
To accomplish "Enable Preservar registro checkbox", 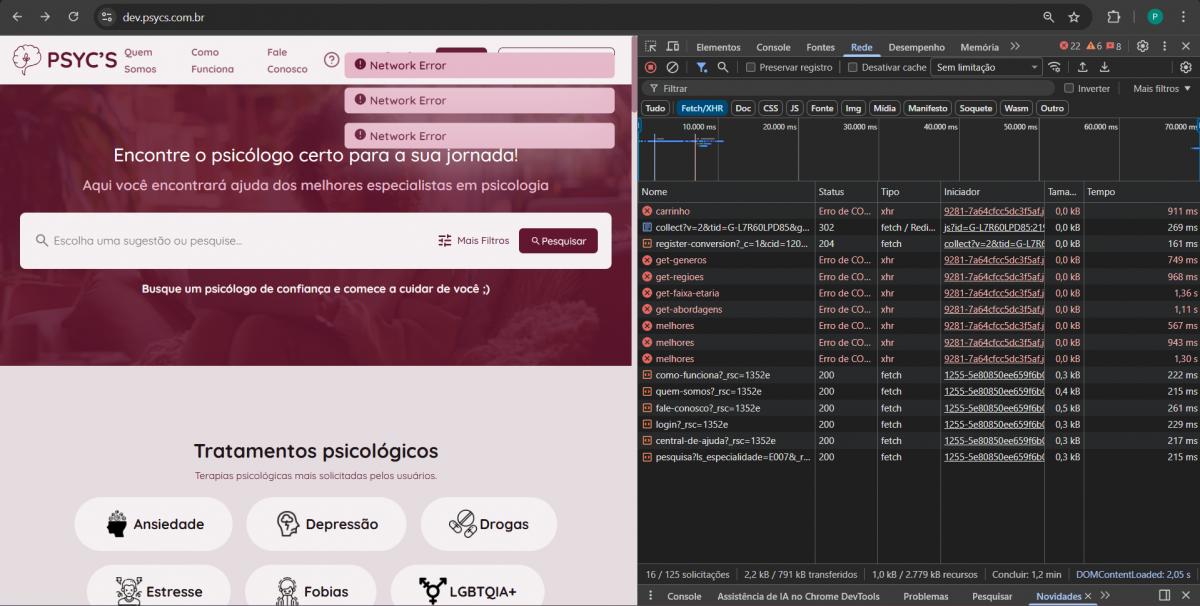I will point(751,67).
